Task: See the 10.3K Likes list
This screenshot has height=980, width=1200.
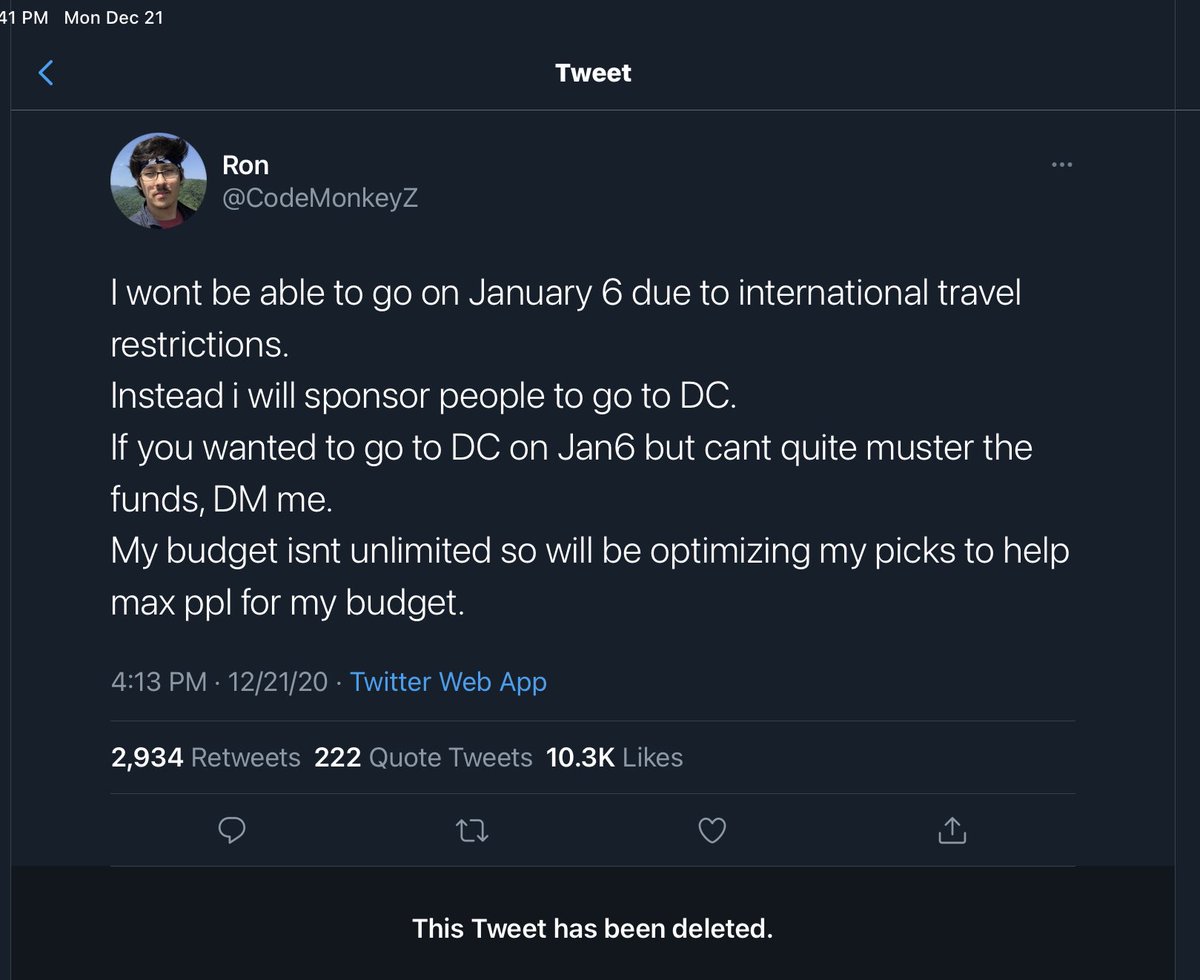Action: coord(614,757)
